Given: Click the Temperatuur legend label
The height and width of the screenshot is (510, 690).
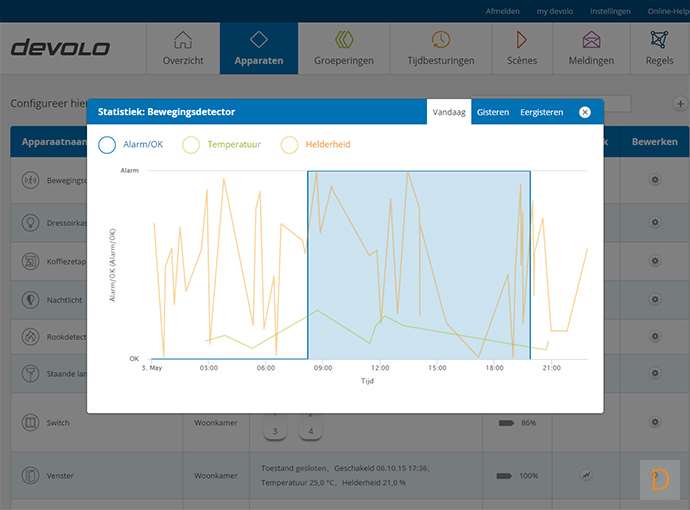Looking at the screenshot, I should point(234,144).
